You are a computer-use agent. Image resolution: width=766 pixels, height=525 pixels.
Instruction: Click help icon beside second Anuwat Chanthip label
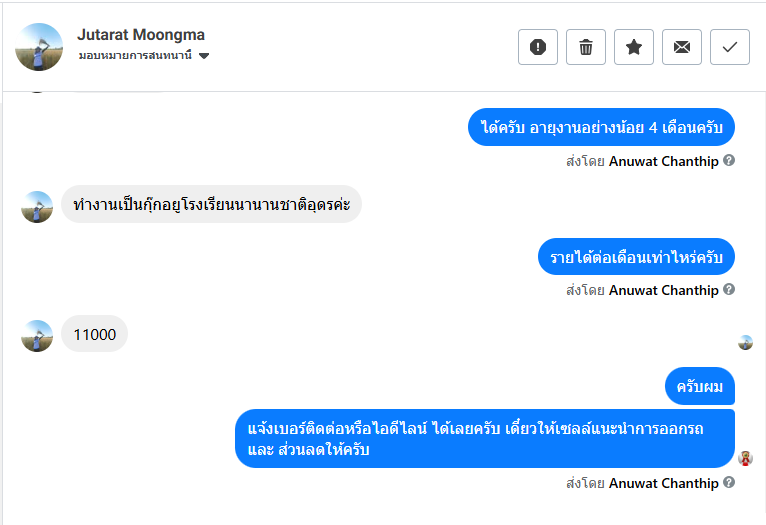click(729, 290)
